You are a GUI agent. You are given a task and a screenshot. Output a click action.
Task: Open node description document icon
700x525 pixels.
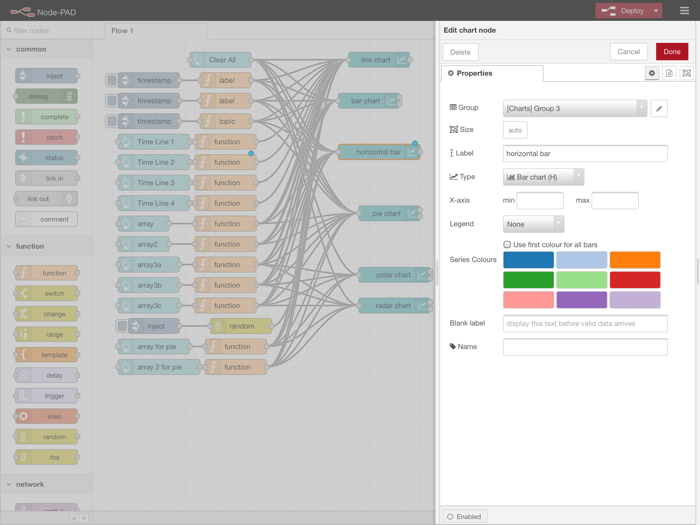coord(669,73)
